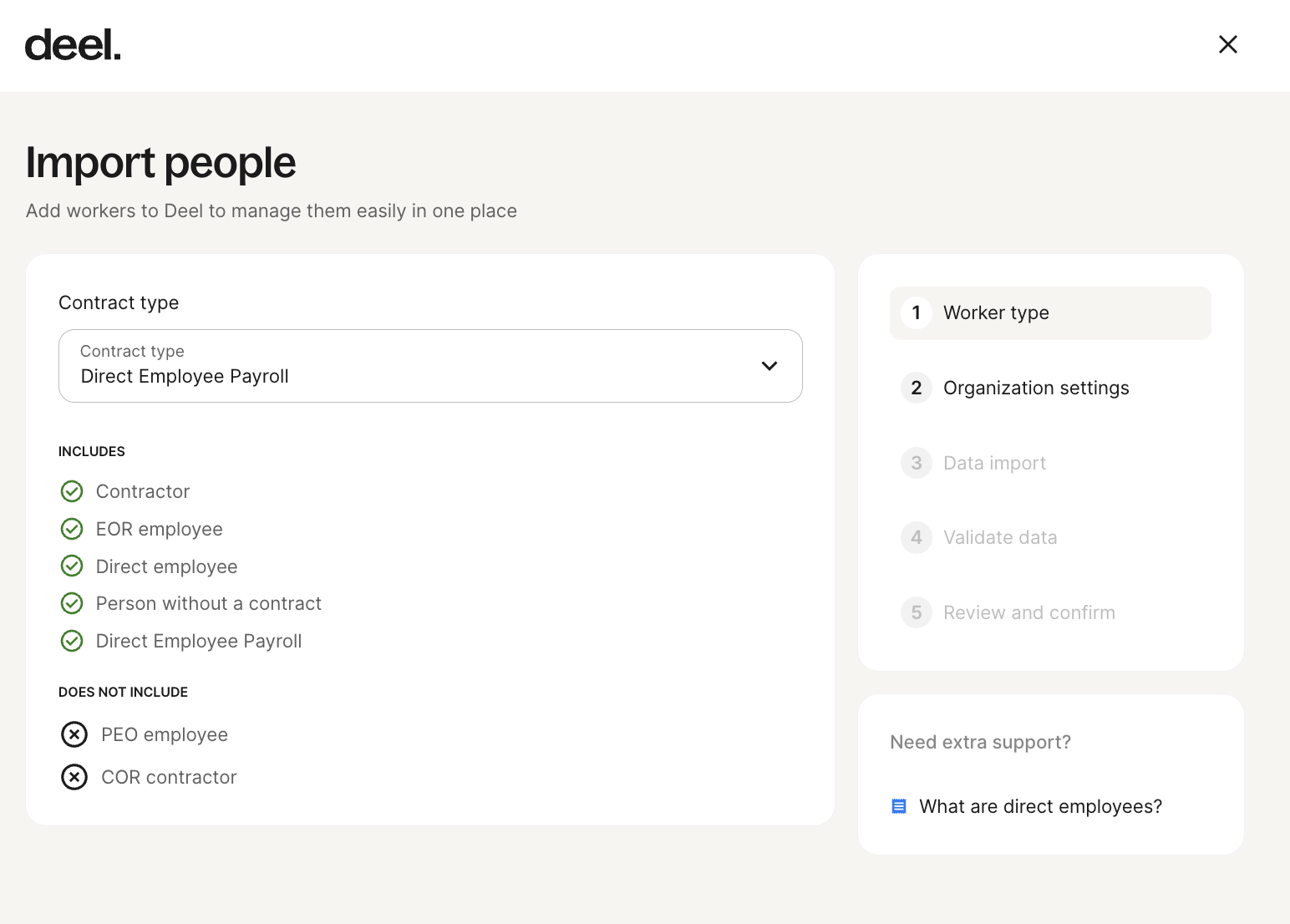
Task: Click step number 1 badge
Action: click(917, 312)
